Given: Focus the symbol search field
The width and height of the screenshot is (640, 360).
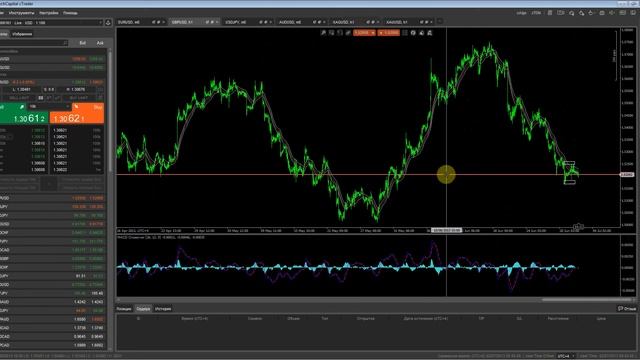Looking at the screenshot, I should pyautogui.click(x=33, y=43).
